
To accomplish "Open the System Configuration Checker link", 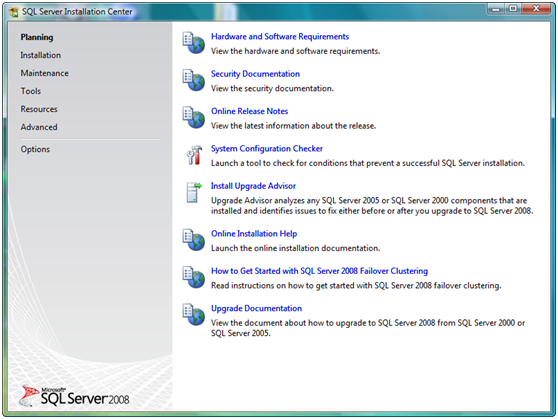I will point(267,149).
